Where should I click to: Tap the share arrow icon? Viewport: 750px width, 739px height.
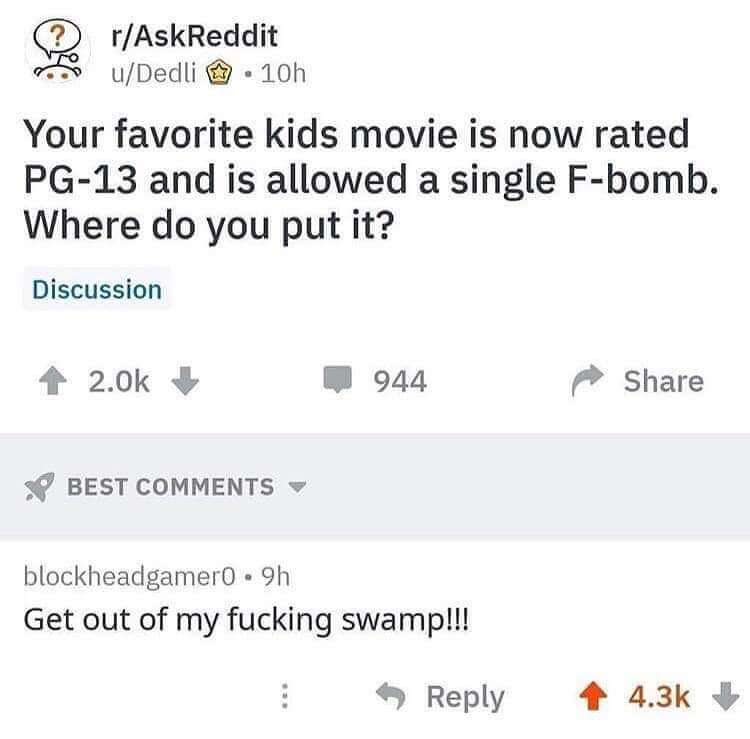coord(587,380)
